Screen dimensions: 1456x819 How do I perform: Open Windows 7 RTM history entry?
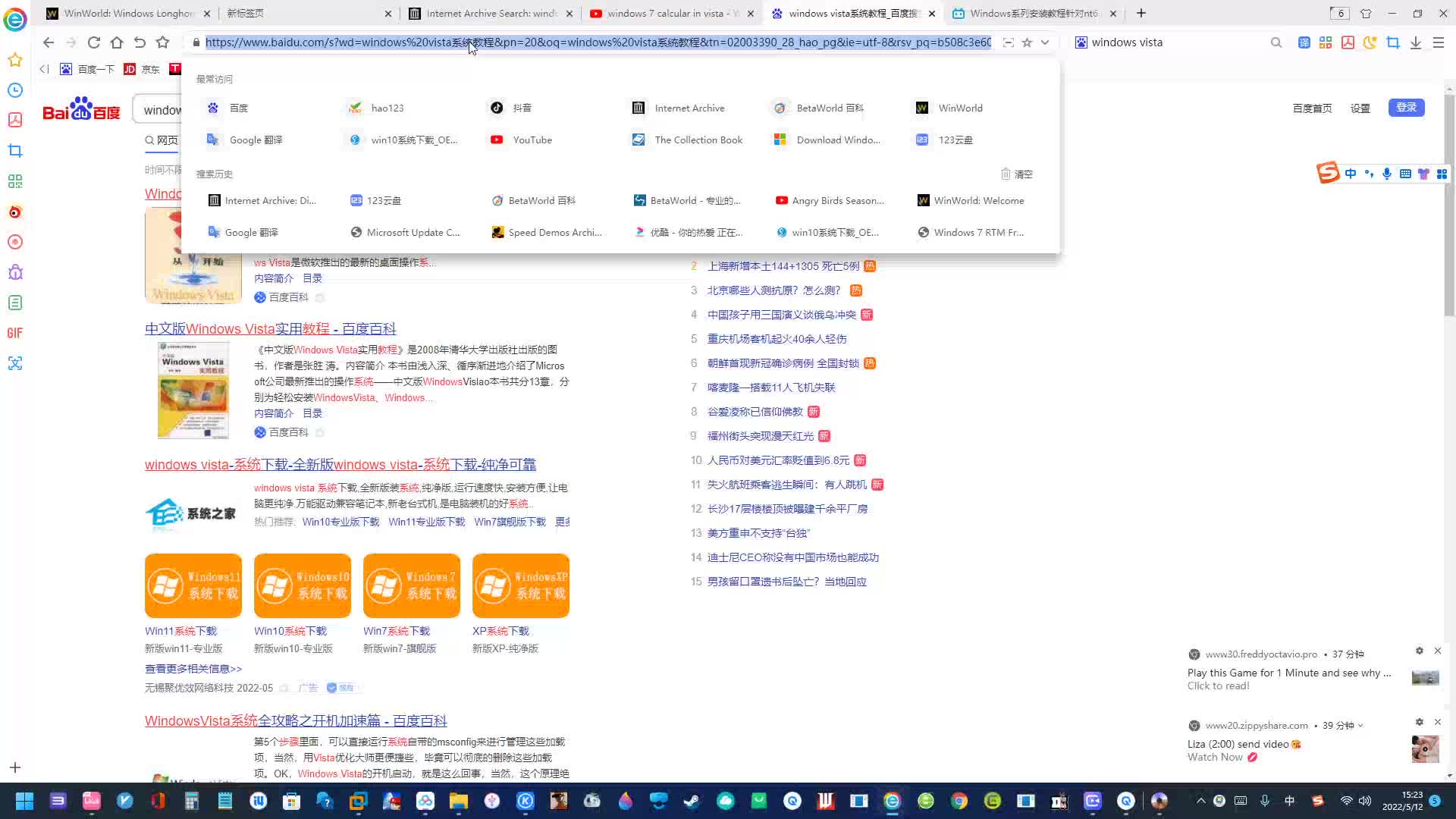click(x=971, y=232)
